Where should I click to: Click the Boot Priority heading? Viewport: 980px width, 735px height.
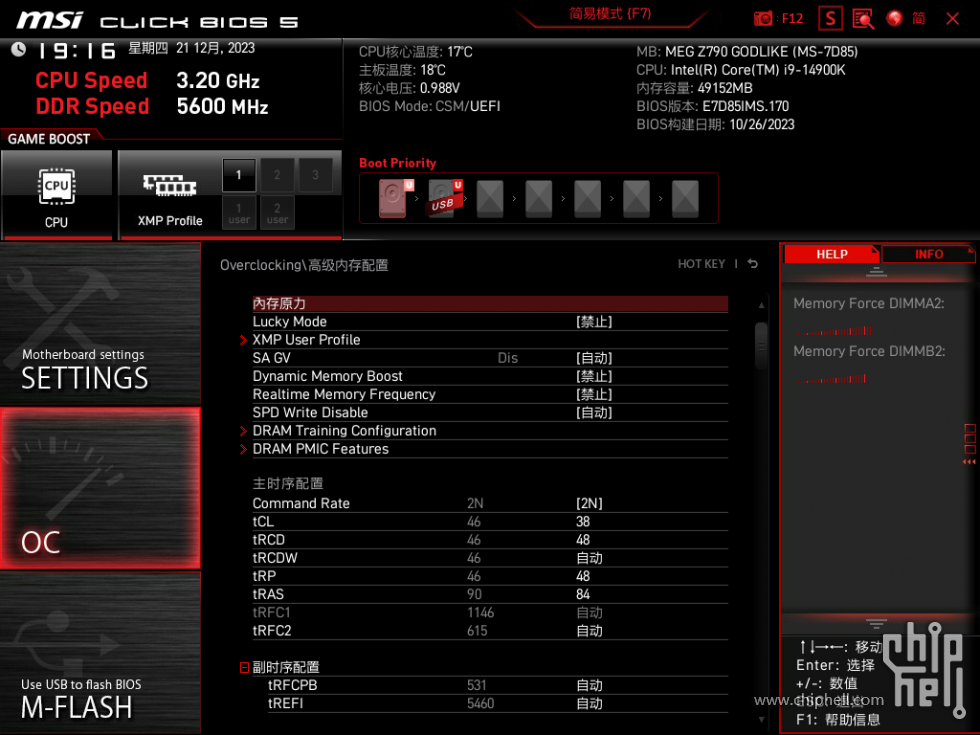coord(398,163)
